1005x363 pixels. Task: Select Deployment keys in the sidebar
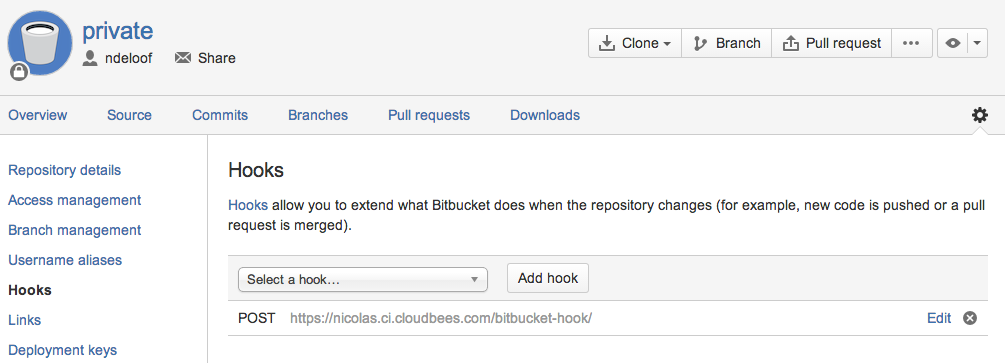click(x=62, y=350)
